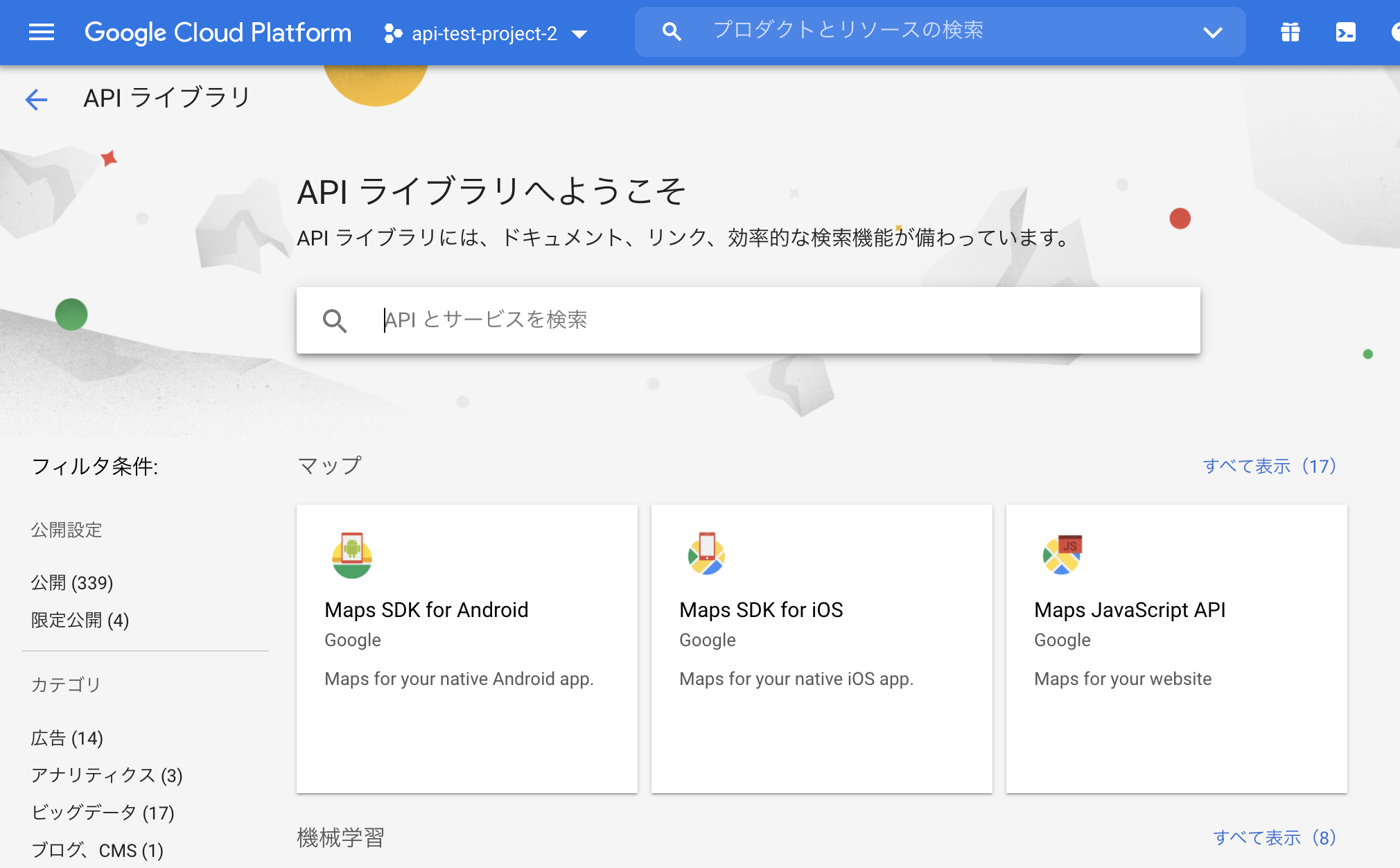The width and height of the screenshot is (1400, 868).
Task: Expand the top search bar chevron
Action: pos(1213,33)
